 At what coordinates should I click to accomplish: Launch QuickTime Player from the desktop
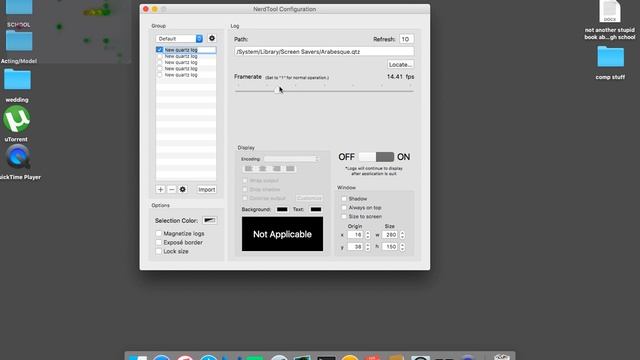(18, 157)
